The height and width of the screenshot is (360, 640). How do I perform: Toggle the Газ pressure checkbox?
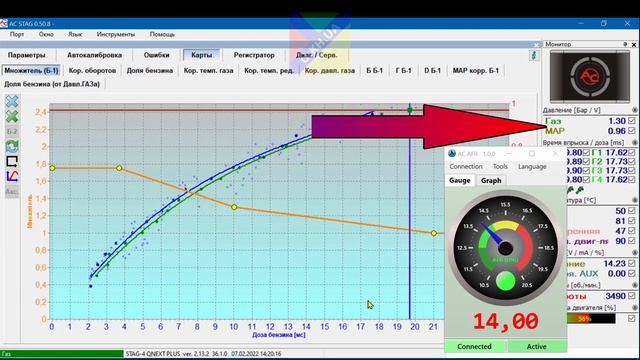pyautogui.click(x=631, y=121)
